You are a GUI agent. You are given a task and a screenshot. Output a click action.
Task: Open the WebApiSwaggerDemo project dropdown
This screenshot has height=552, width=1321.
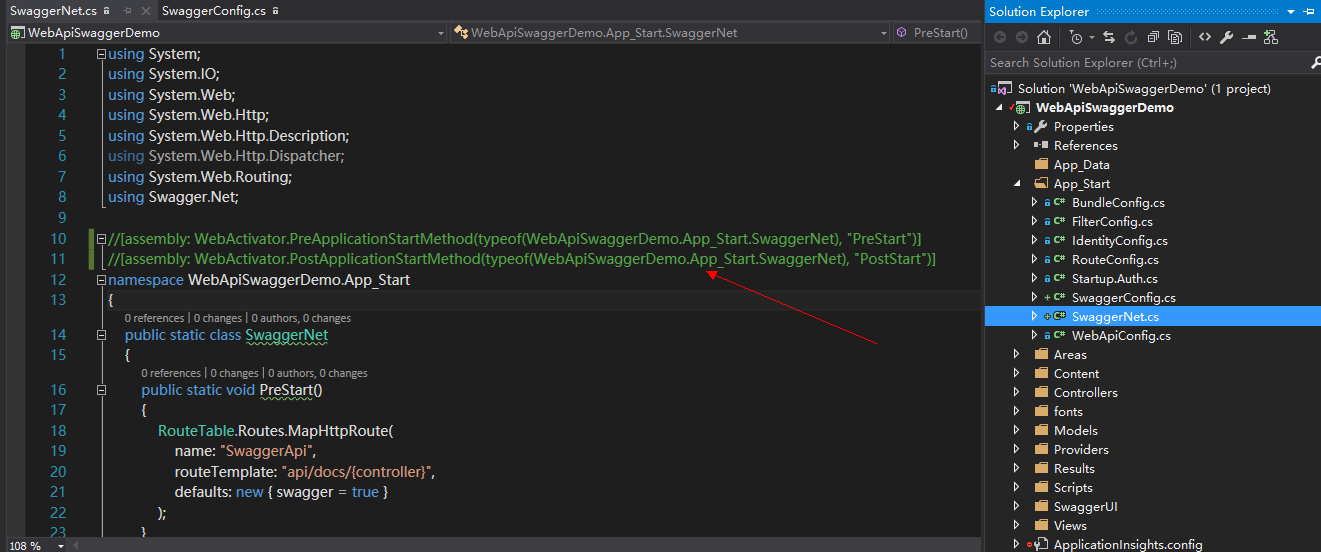coord(441,33)
